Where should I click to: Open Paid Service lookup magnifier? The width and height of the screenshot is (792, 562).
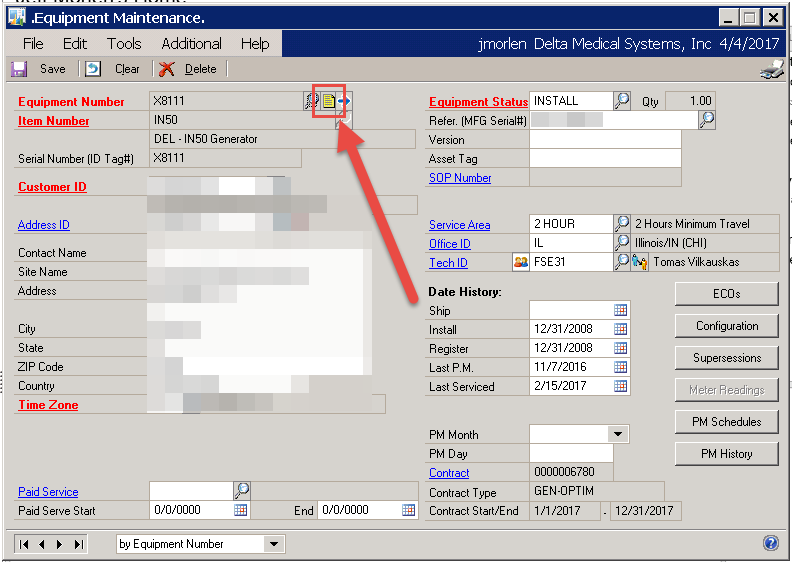tap(242, 490)
